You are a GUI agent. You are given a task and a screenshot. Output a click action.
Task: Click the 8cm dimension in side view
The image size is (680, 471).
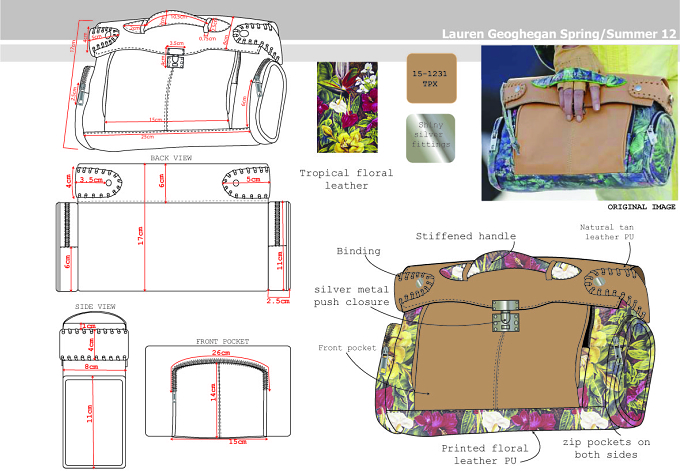click(91, 367)
